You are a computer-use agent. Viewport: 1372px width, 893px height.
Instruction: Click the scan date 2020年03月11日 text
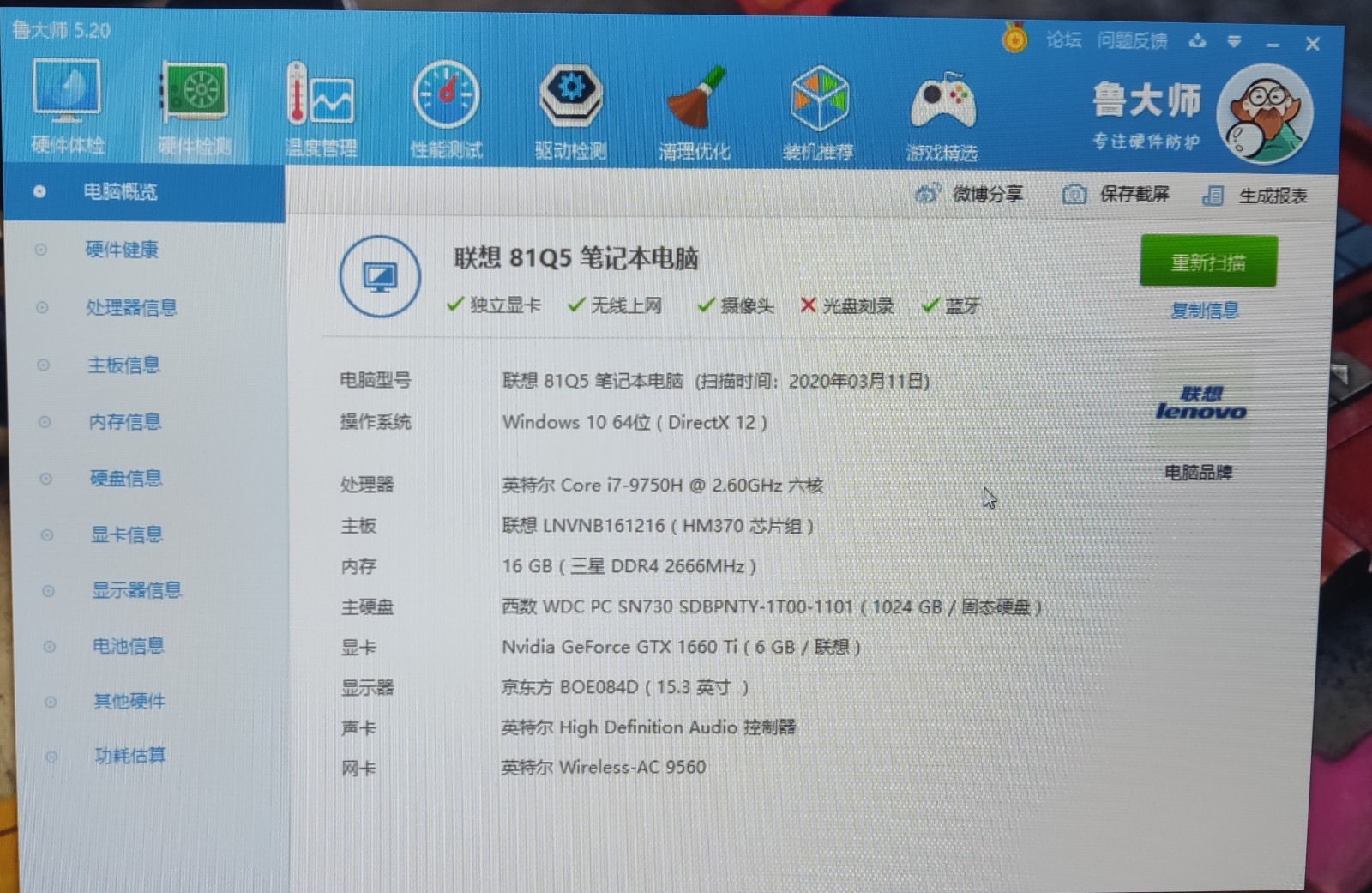pos(857,381)
